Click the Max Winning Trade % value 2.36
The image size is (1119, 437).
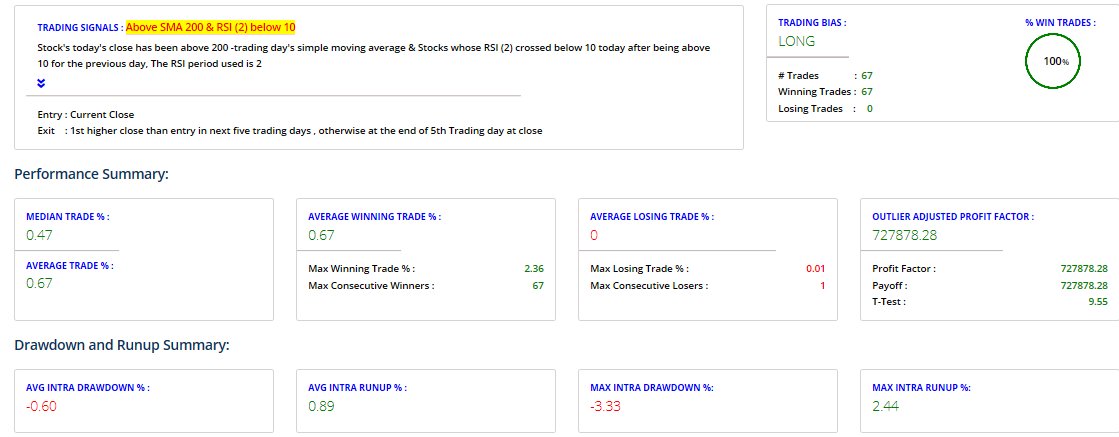(x=533, y=269)
